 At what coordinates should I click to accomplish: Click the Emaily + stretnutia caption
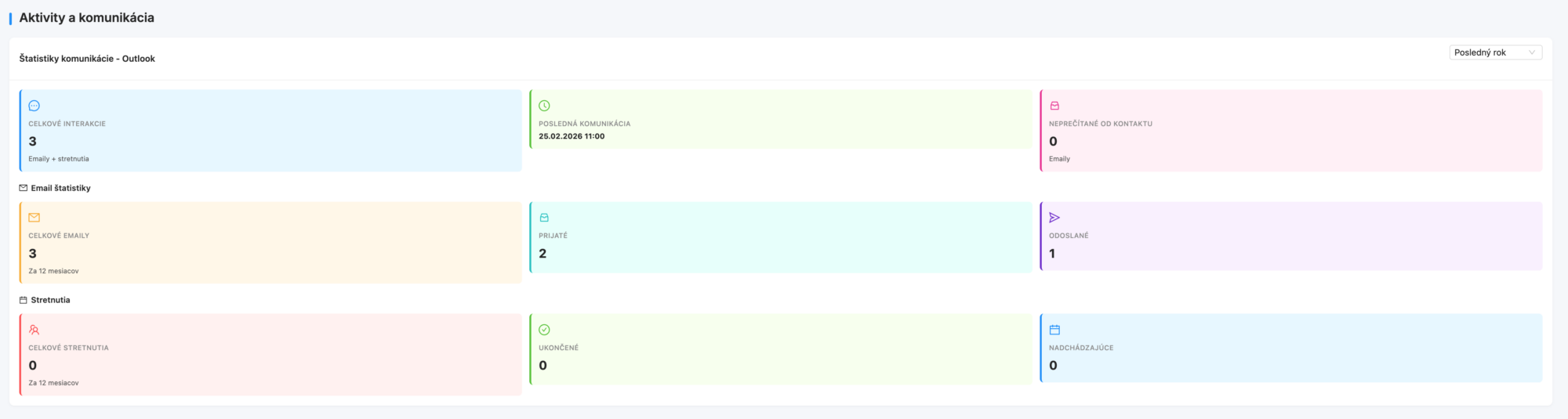pos(59,159)
